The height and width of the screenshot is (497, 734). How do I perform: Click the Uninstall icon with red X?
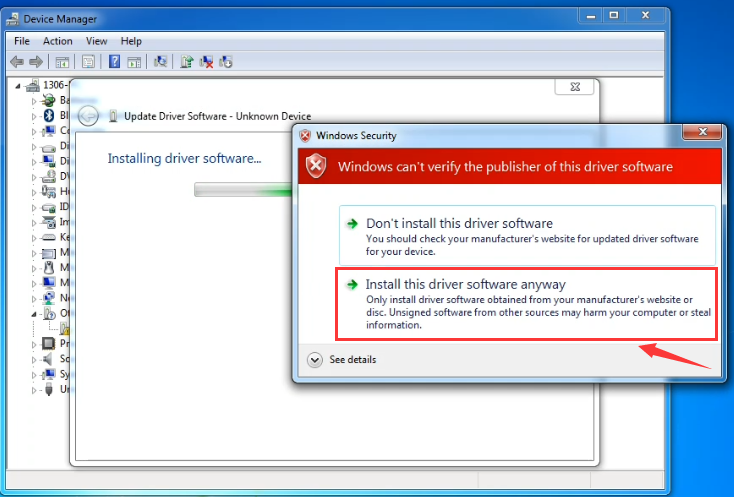click(x=206, y=62)
